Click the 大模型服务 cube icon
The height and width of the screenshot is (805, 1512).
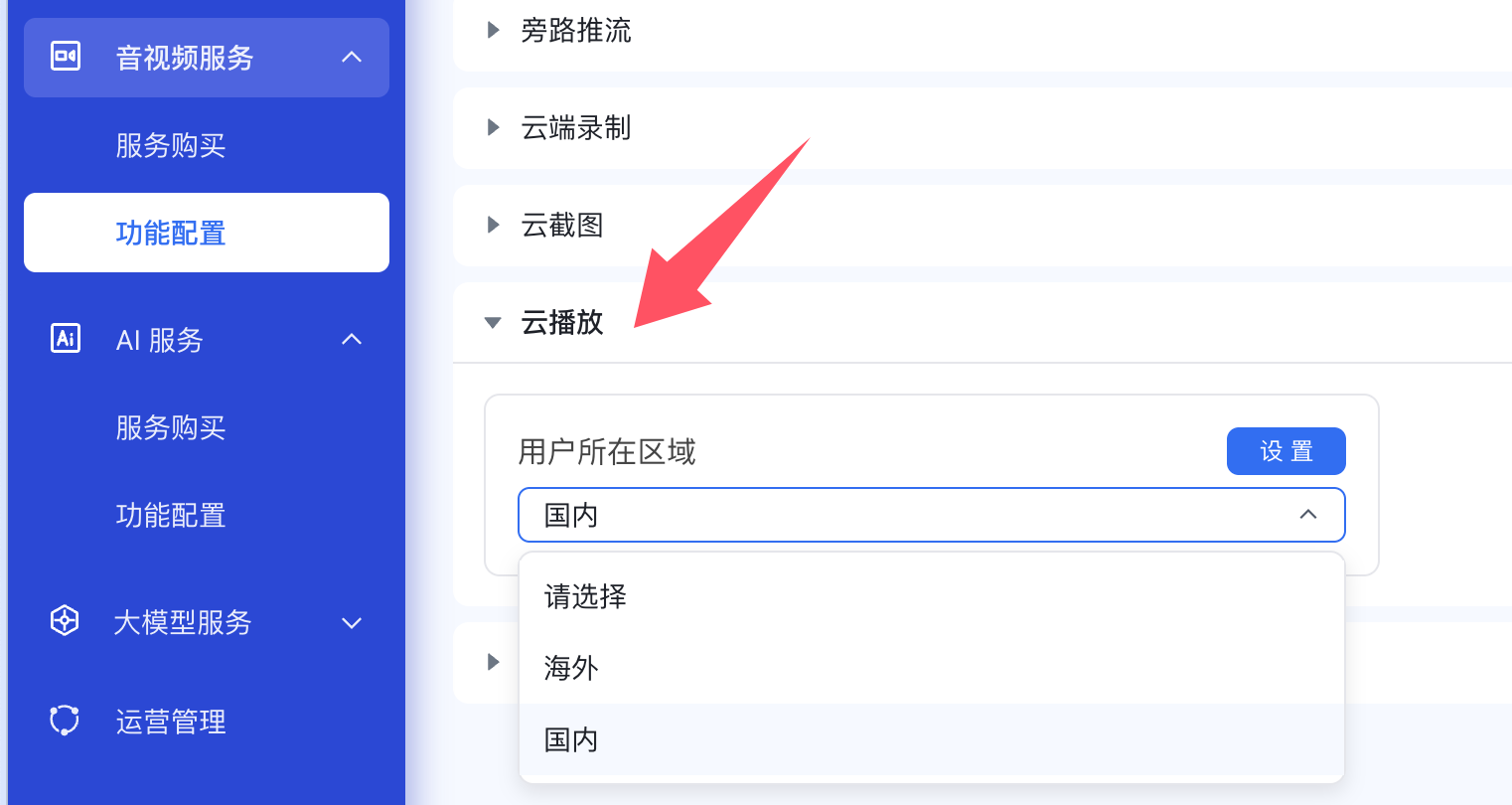(x=65, y=621)
